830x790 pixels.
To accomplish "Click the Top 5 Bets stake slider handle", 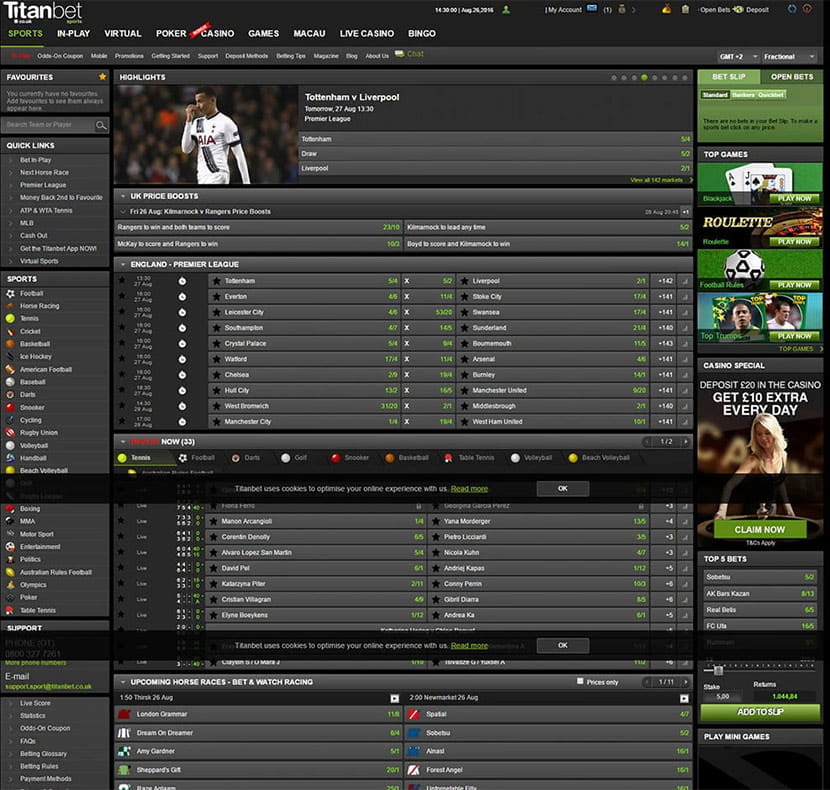I will (x=718, y=670).
